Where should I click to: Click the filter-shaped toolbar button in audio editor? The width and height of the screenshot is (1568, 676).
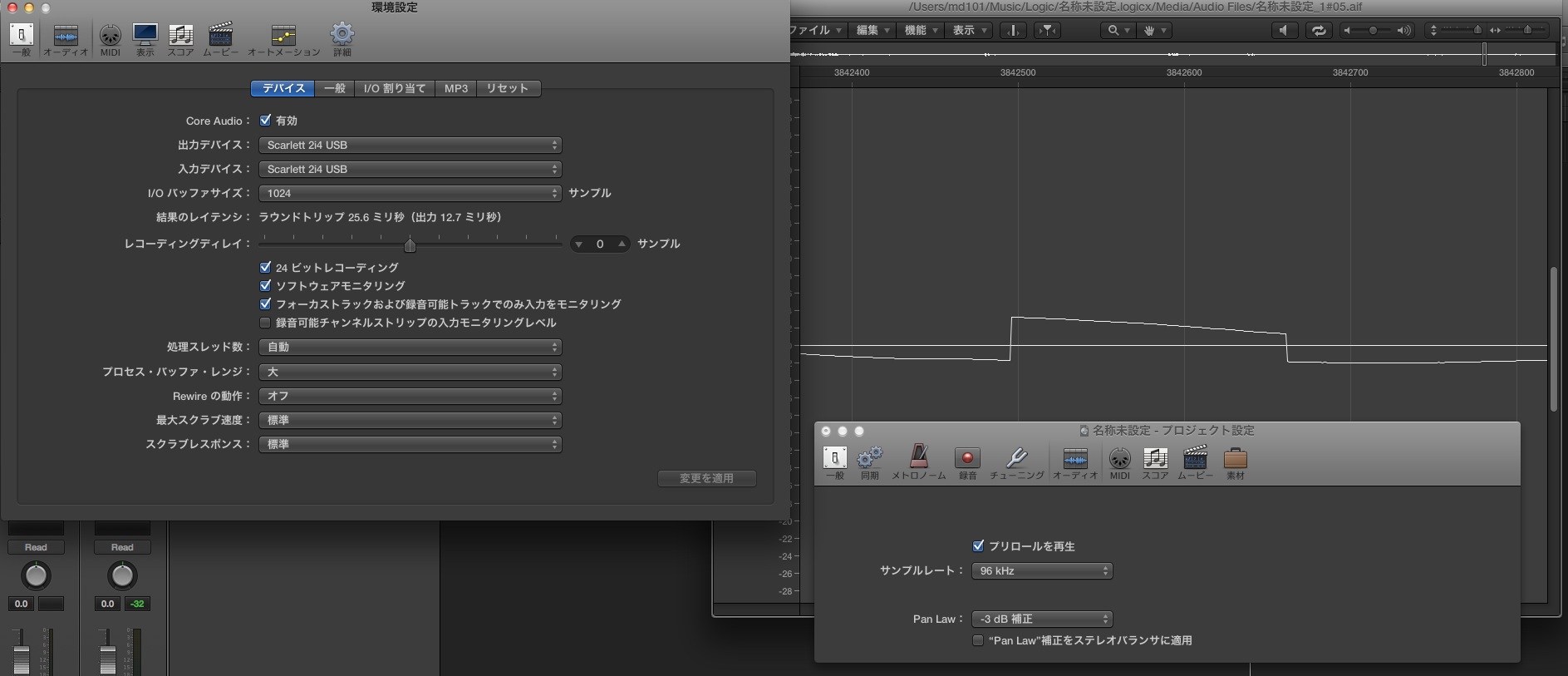1048,31
